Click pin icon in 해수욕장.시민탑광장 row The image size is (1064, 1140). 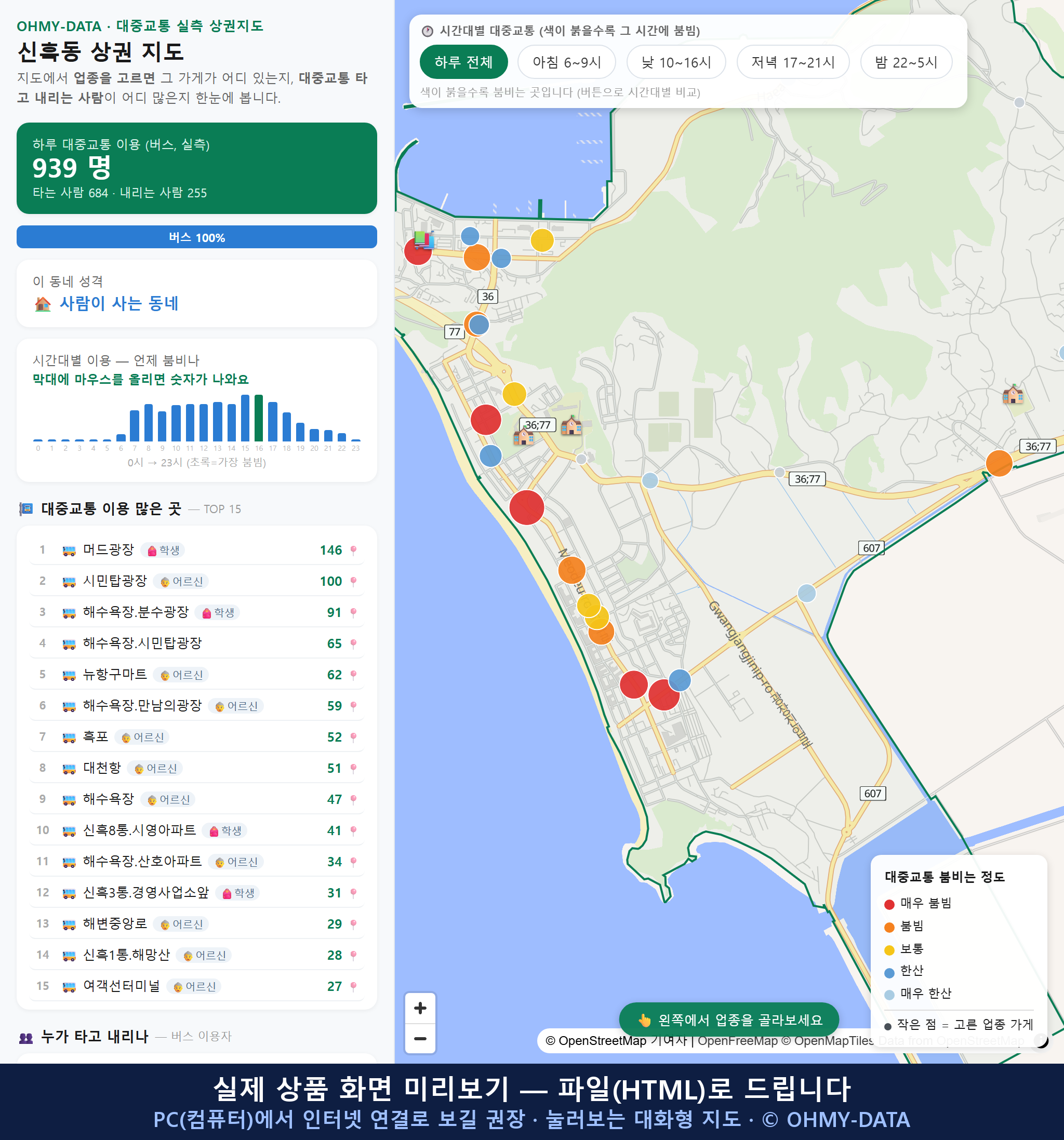[x=353, y=643]
